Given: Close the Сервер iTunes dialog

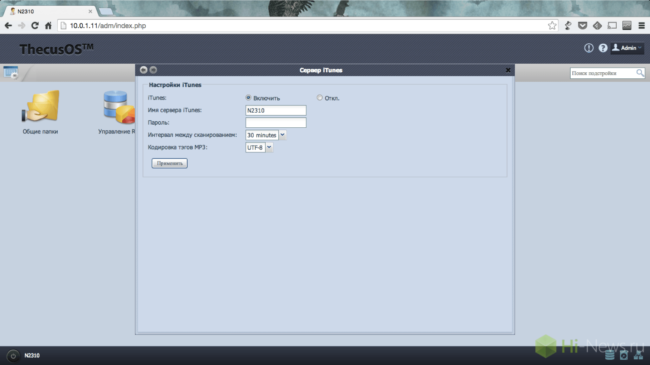Looking at the screenshot, I should [x=508, y=70].
